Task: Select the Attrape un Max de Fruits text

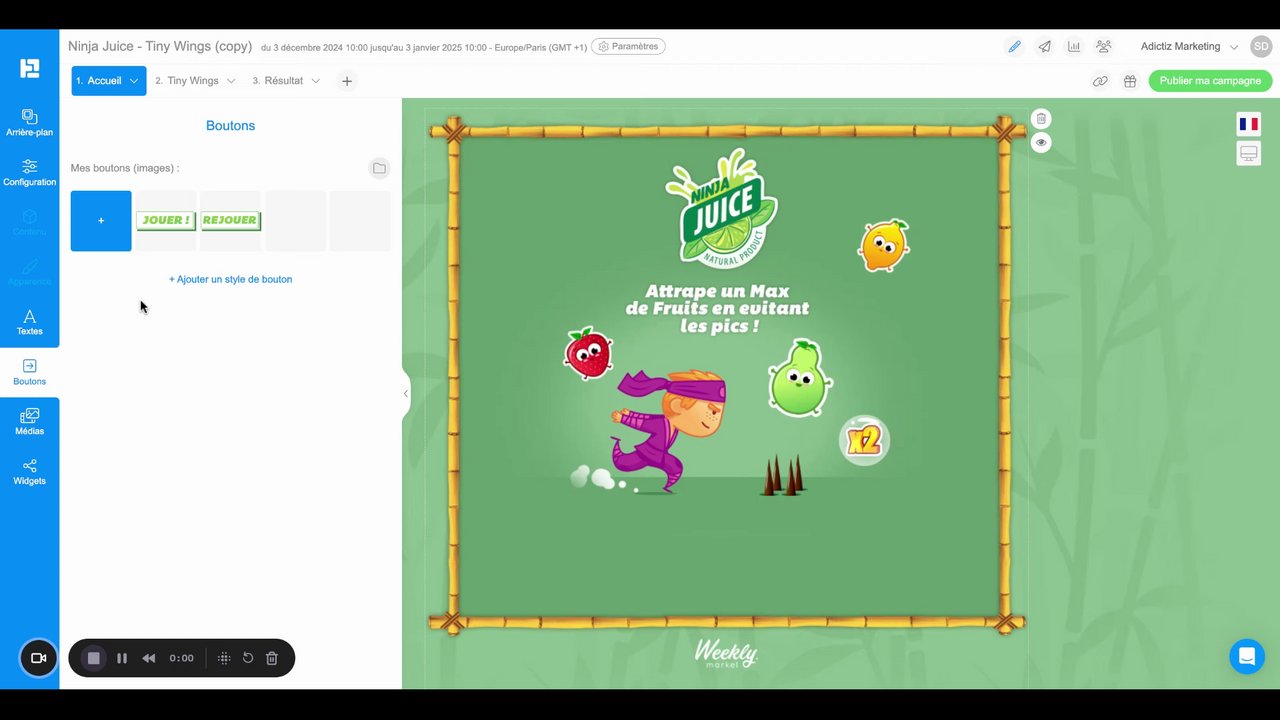Action: (x=718, y=308)
